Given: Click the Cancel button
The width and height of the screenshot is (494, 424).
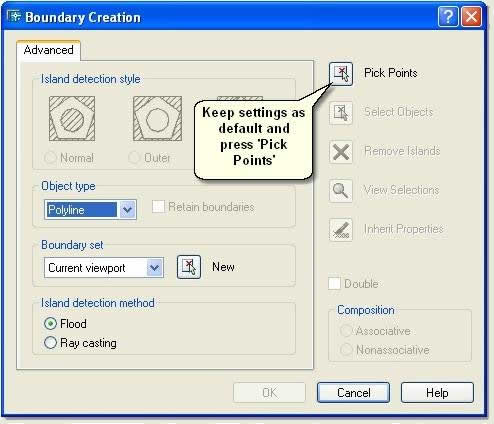Looking at the screenshot, I should 353,393.
